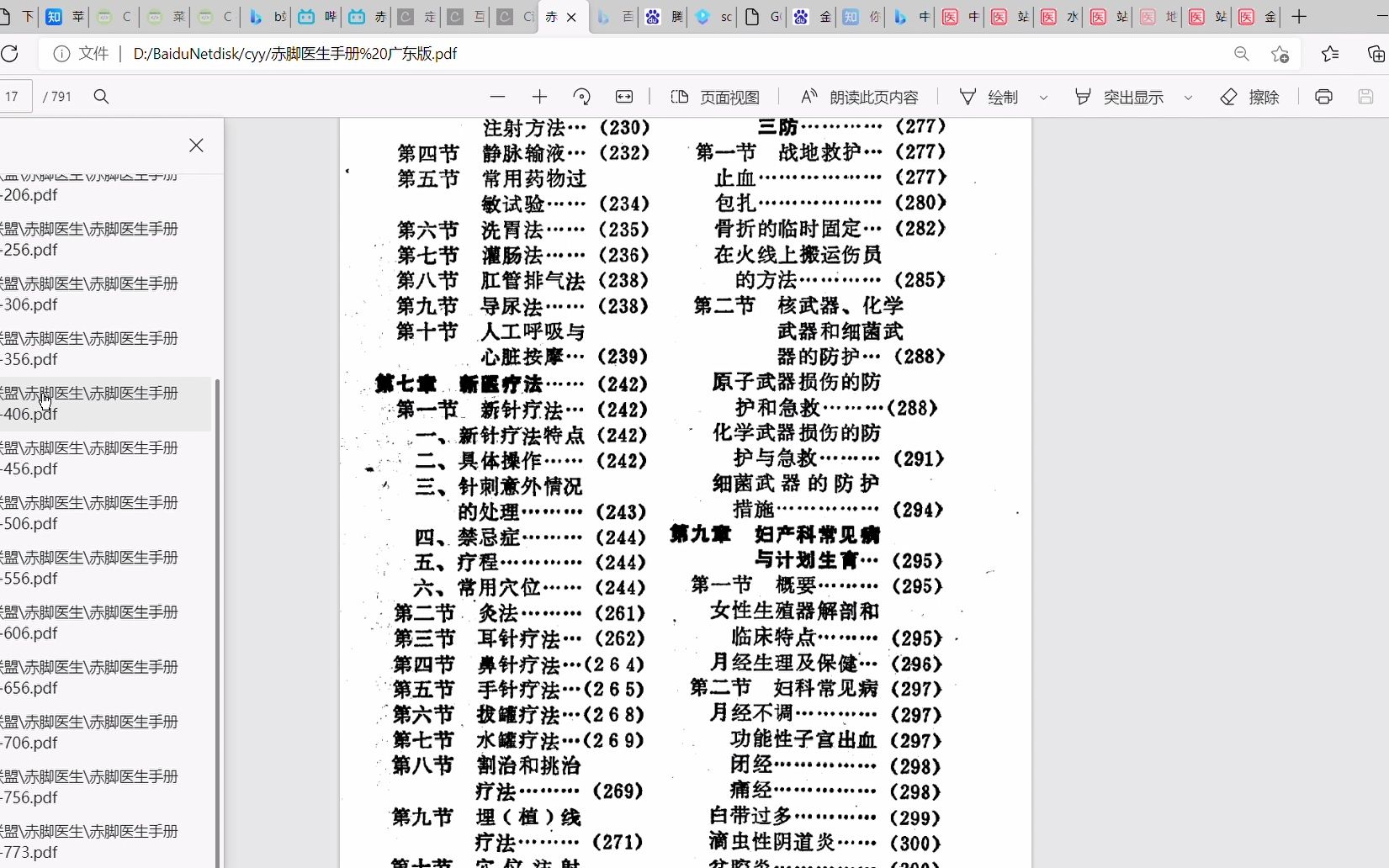Click the contents entry 第四节 静脉输液 (232)
The image size is (1389, 868).
click(x=523, y=153)
